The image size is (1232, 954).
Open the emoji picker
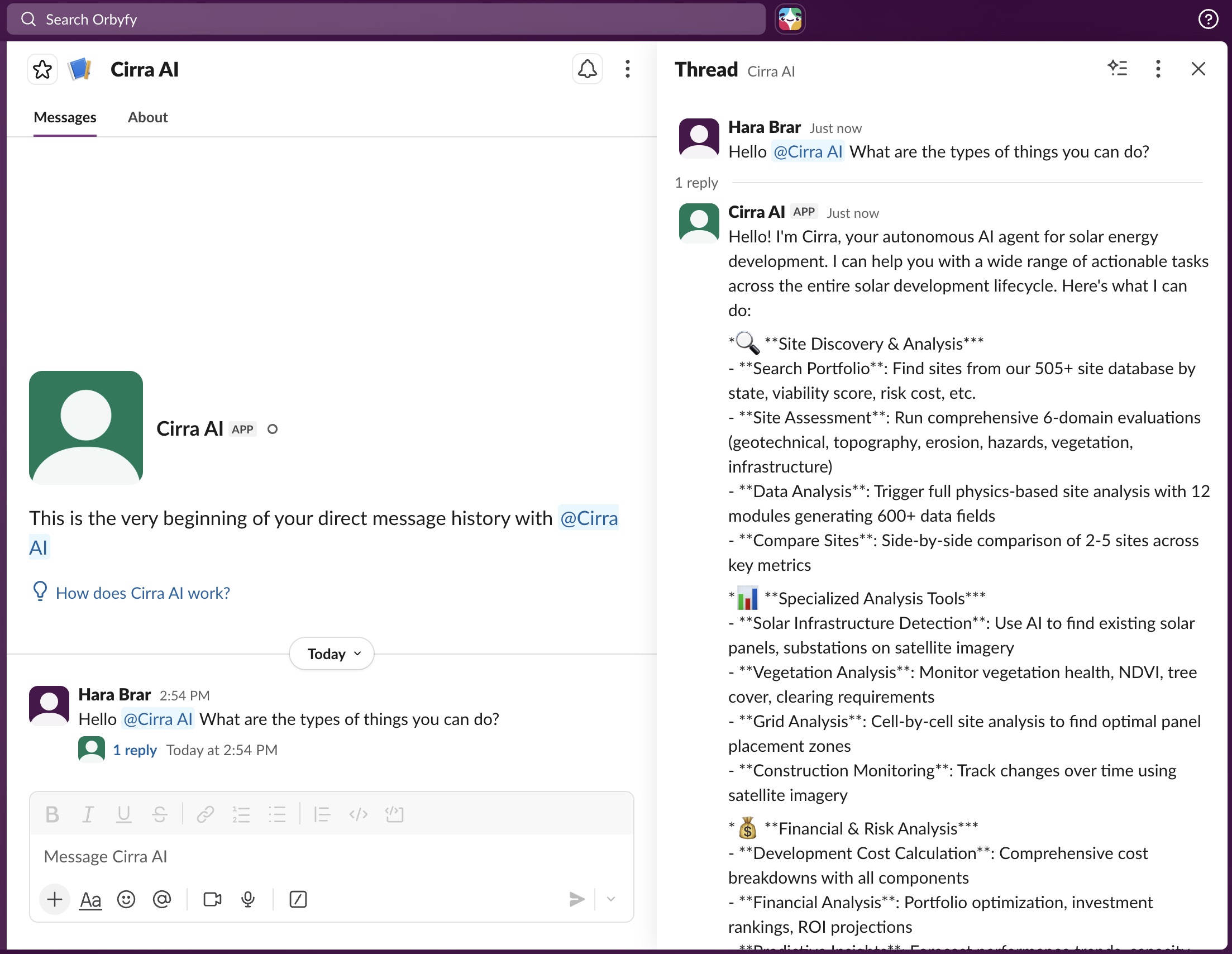(x=126, y=900)
